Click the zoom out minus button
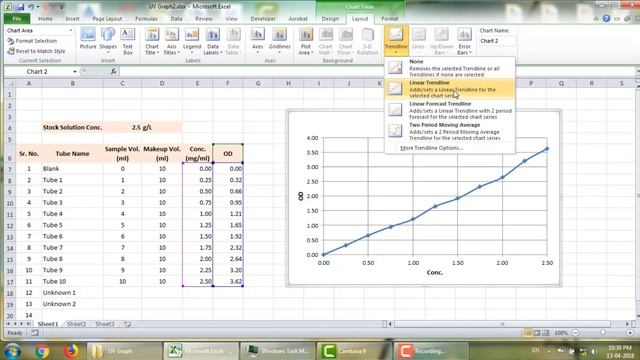 (x=575, y=333)
